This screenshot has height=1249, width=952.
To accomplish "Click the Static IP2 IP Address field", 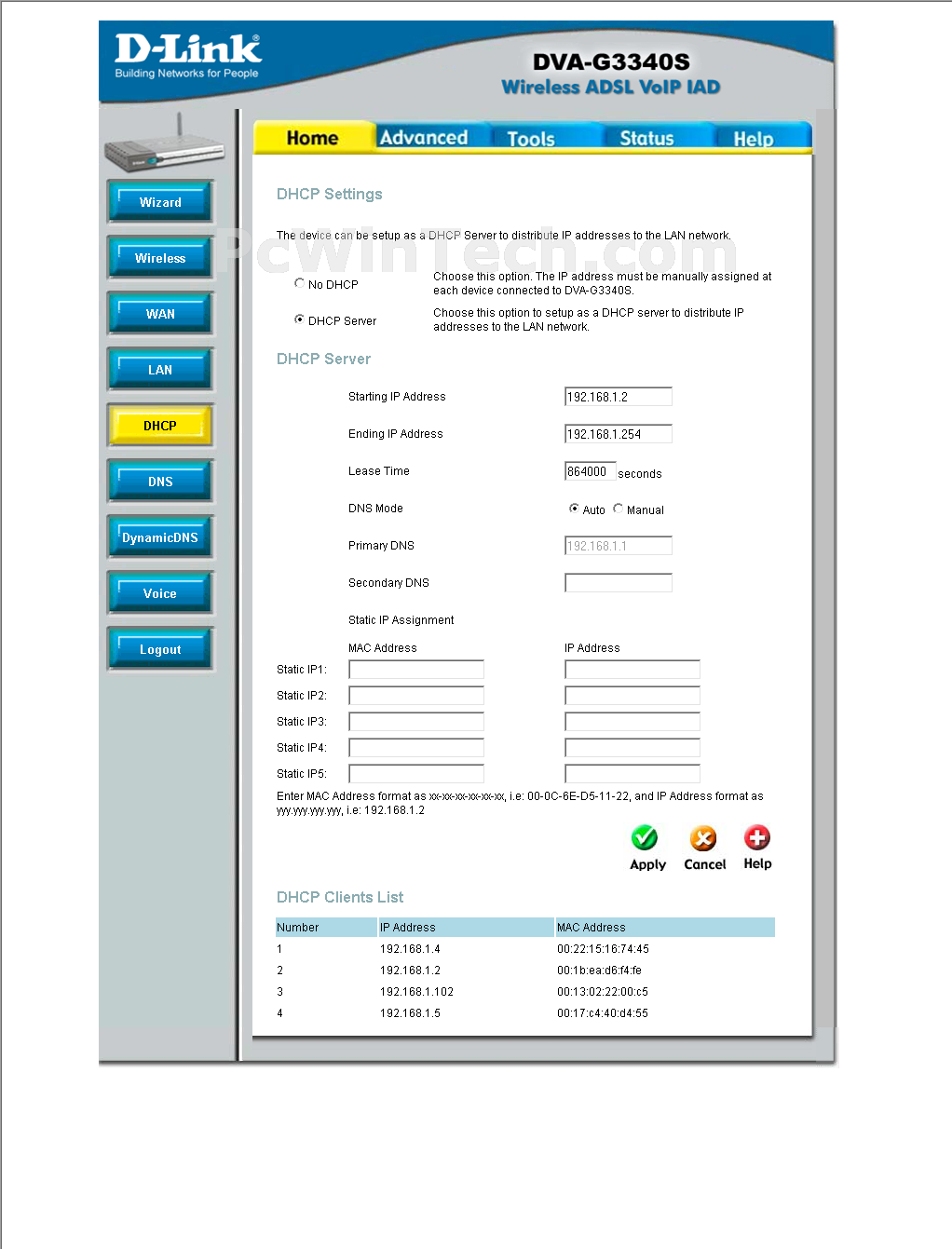I will 632,696.
